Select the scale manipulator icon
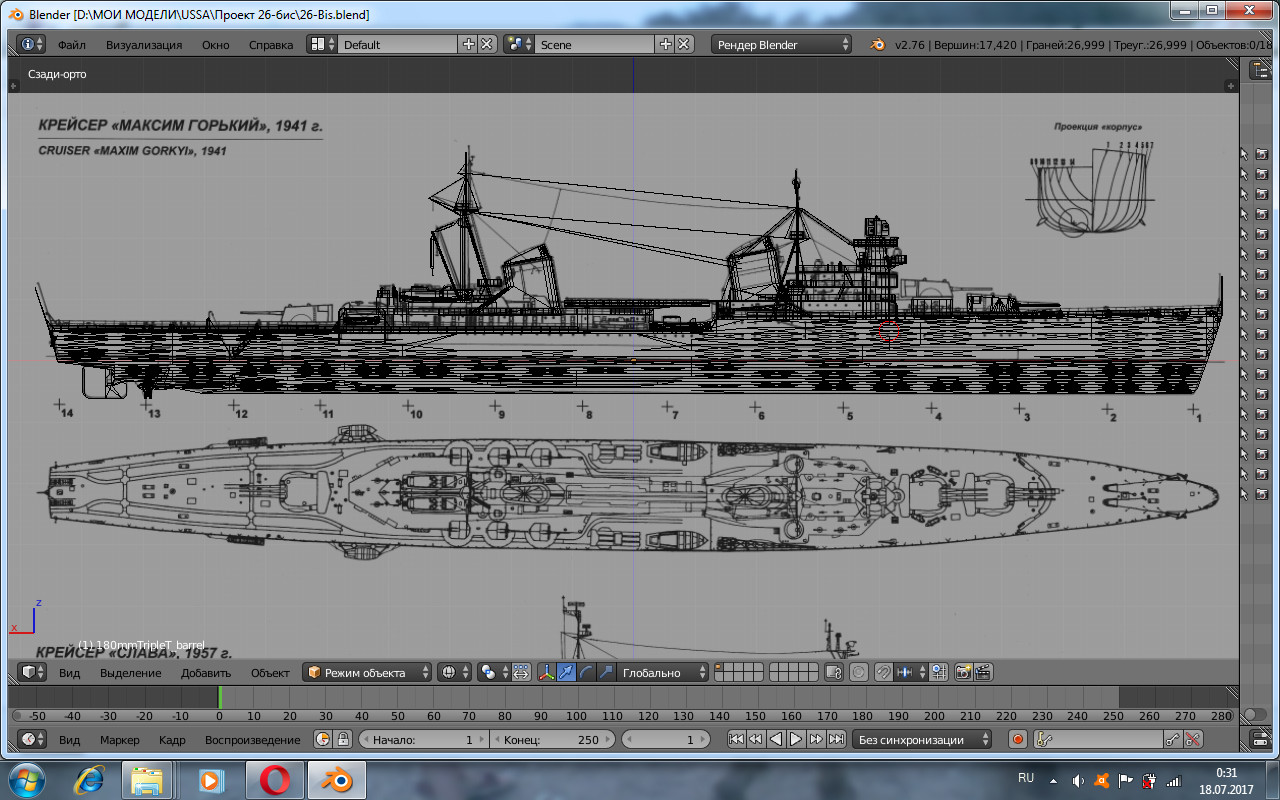1280x800 pixels. tap(605, 672)
